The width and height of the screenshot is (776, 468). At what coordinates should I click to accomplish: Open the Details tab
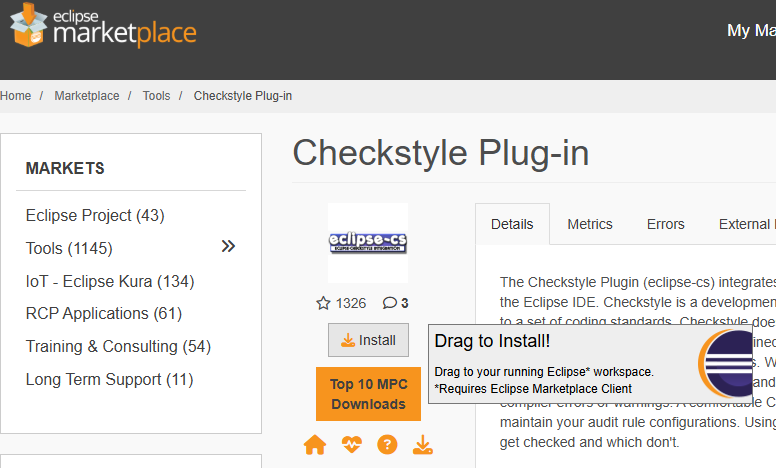512,224
